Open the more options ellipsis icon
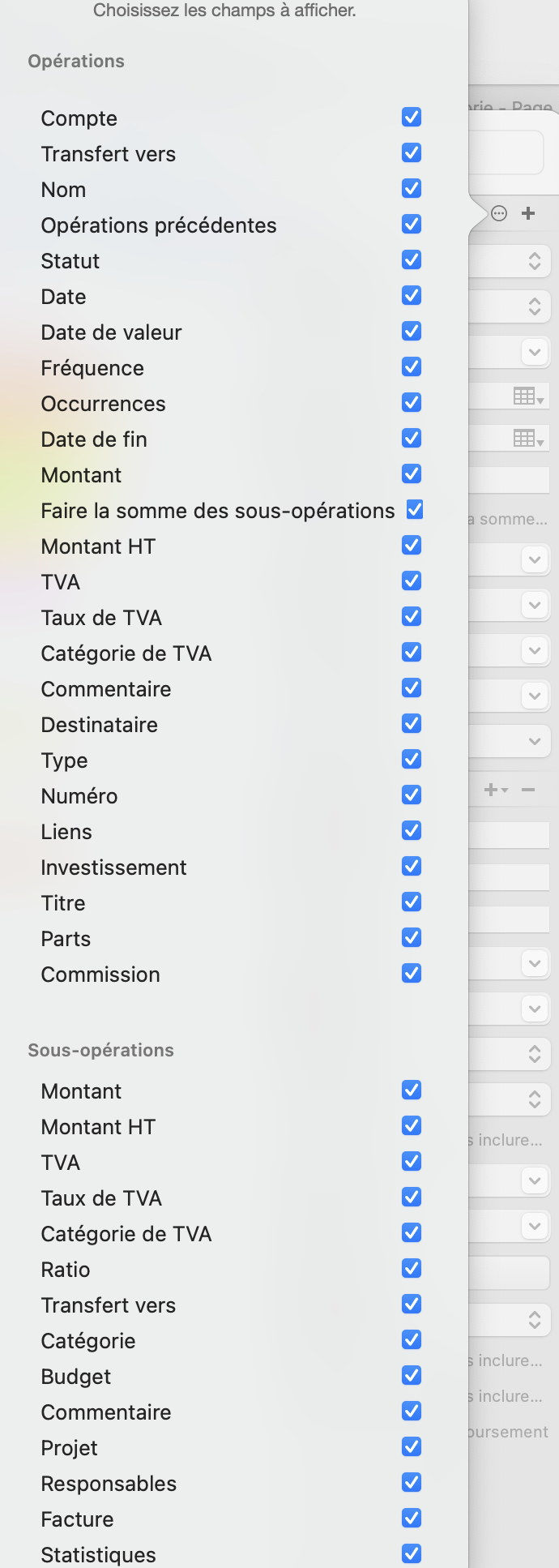 click(499, 214)
